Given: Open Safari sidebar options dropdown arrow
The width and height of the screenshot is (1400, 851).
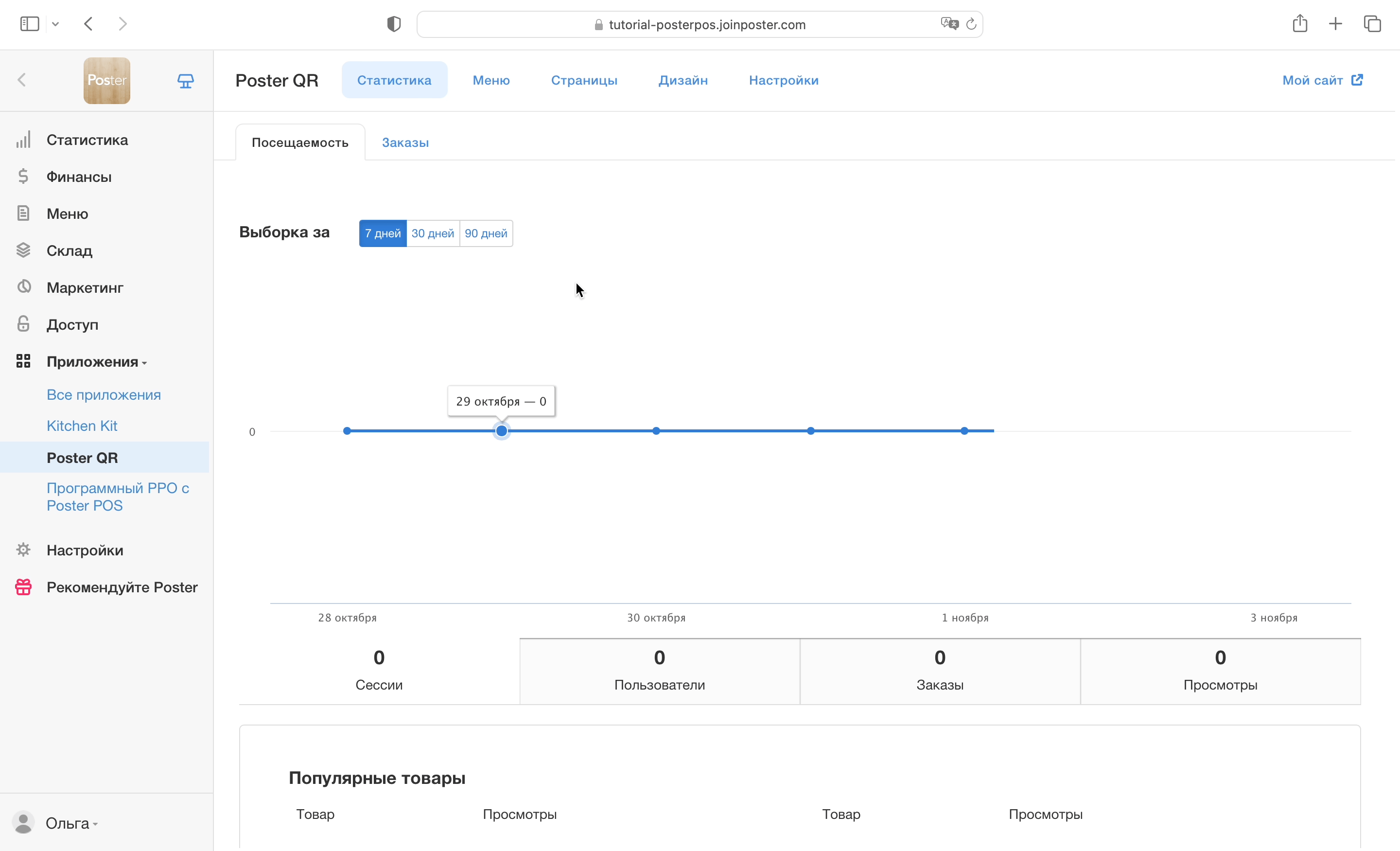Looking at the screenshot, I should [55, 24].
